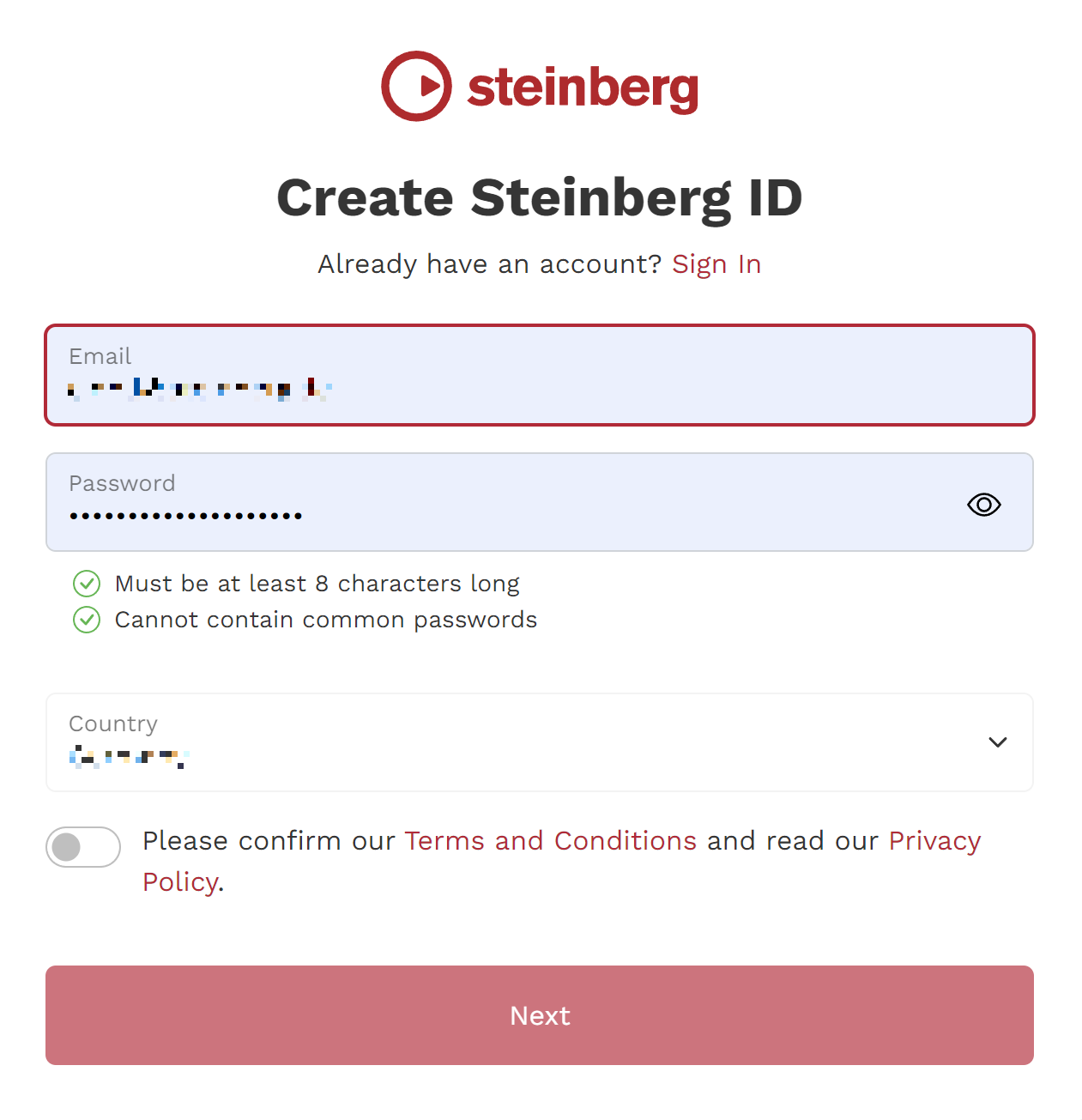The width and height of the screenshot is (1082, 1120).
Task: Click the steinberg wordmark text logo
Action: click(583, 87)
